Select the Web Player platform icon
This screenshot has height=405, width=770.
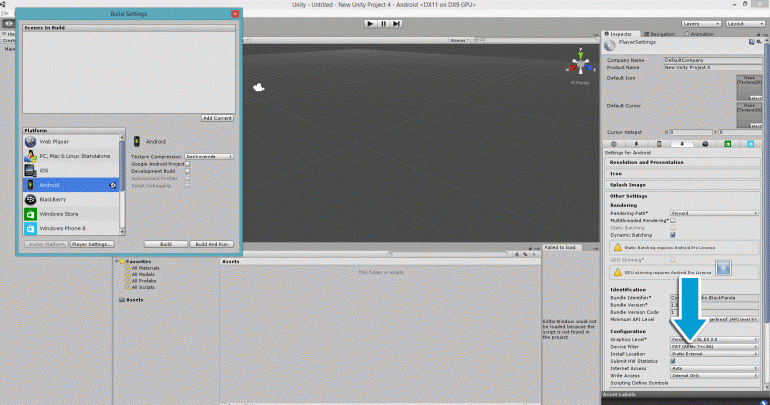click(x=31, y=142)
